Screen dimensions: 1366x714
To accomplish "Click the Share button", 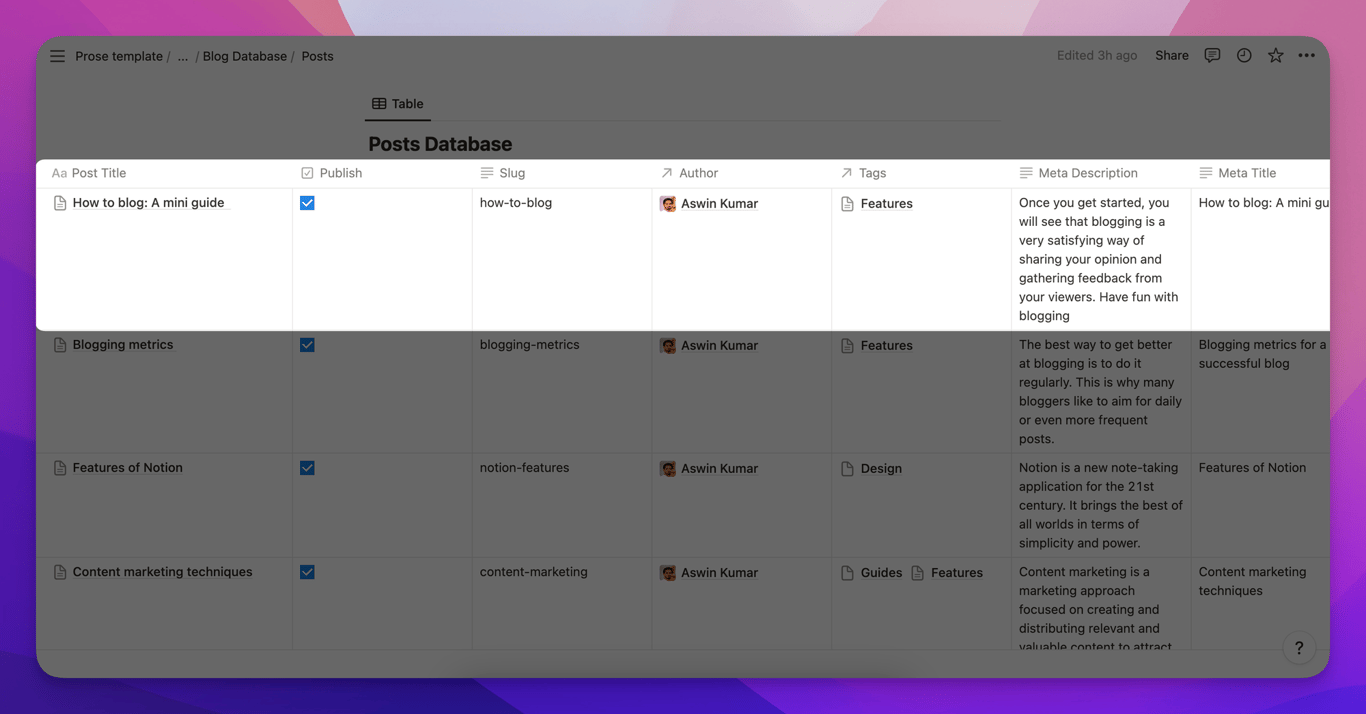I will [1171, 56].
